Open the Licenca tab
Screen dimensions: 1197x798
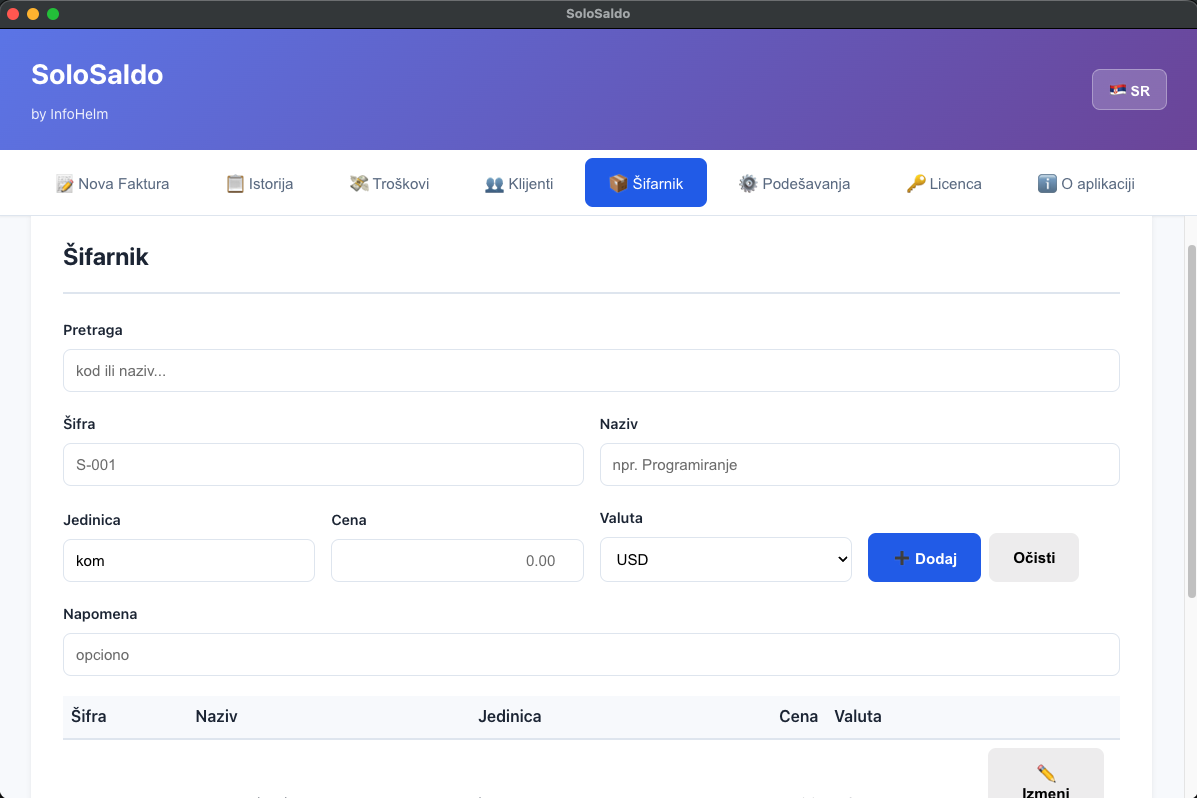pos(944,183)
